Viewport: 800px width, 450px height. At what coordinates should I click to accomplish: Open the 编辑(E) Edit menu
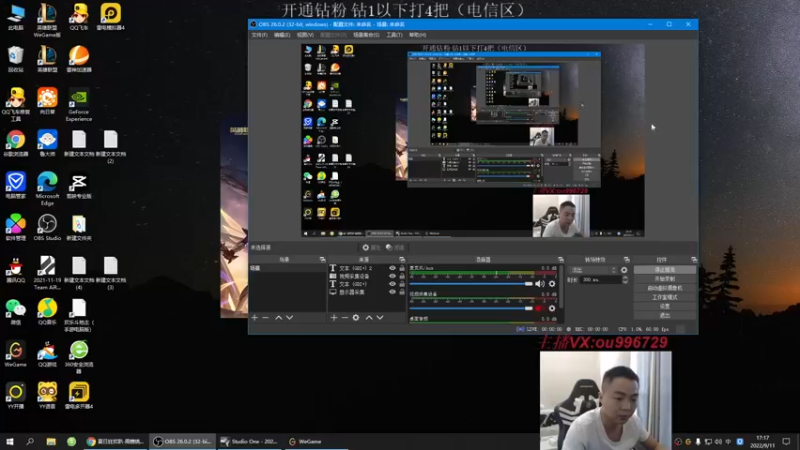pos(282,35)
